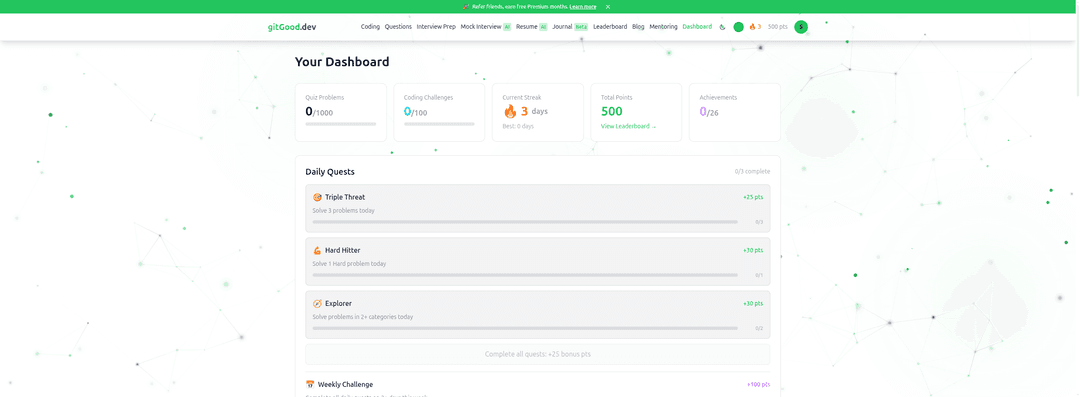This screenshot has width=1080, height=397.
Task: Click the Quiz Problems progress bar
Action: pos(341,124)
